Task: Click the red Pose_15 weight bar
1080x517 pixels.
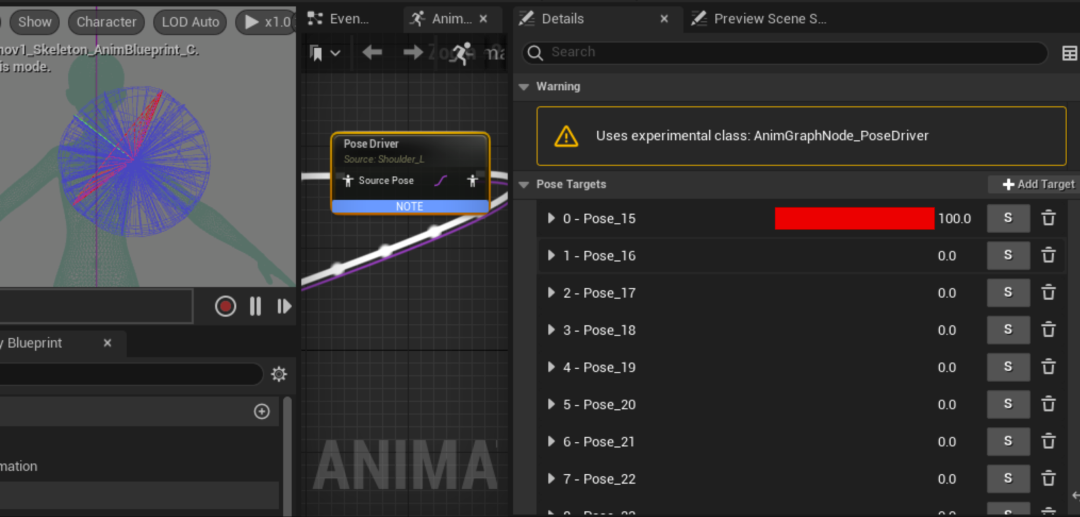Action: tap(854, 218)
